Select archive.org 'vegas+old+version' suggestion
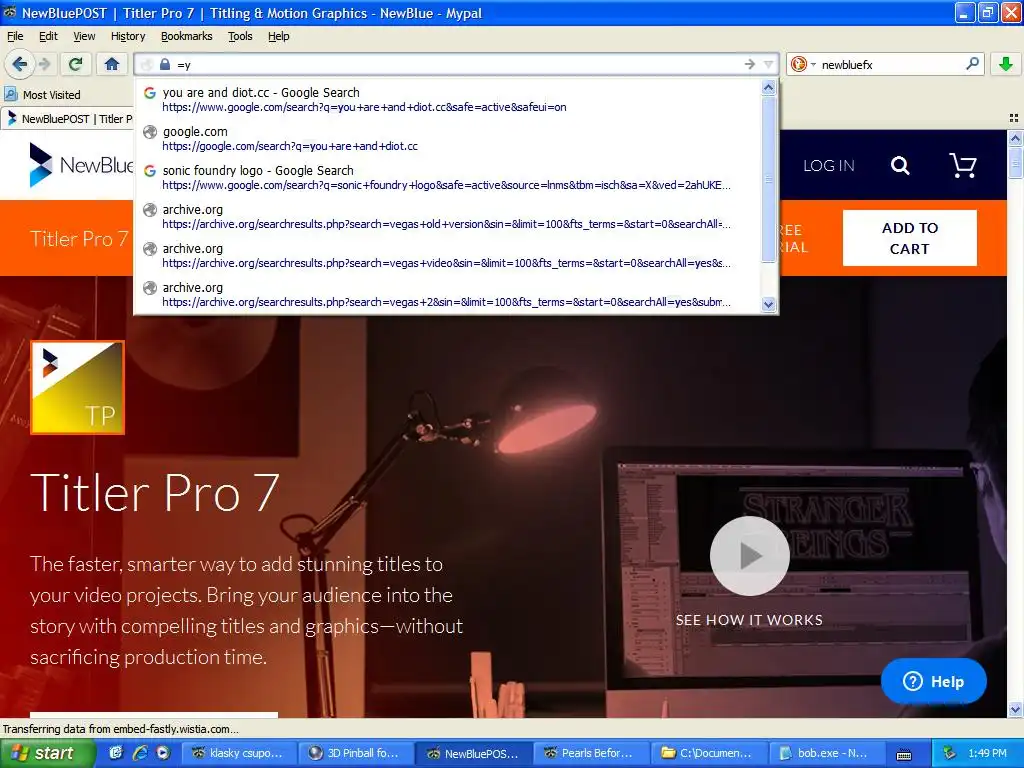This screenshot has height=768, width=1024. (447, 217)
